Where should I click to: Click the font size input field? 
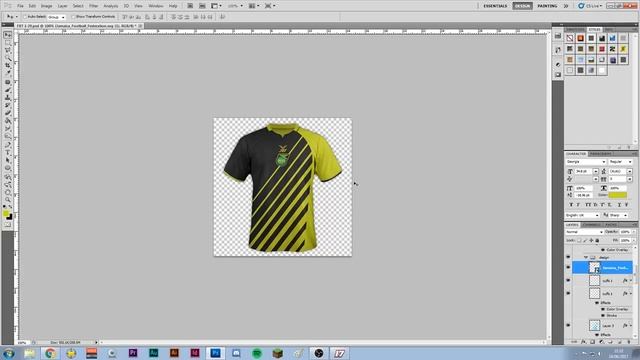click(x=584, y=171)
